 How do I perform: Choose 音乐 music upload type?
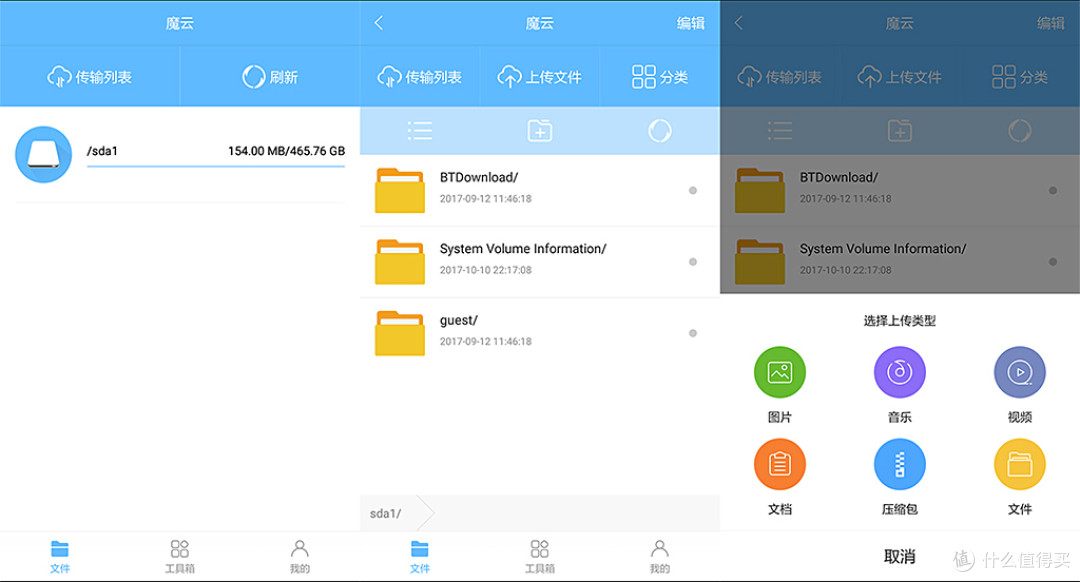[900, 373]
